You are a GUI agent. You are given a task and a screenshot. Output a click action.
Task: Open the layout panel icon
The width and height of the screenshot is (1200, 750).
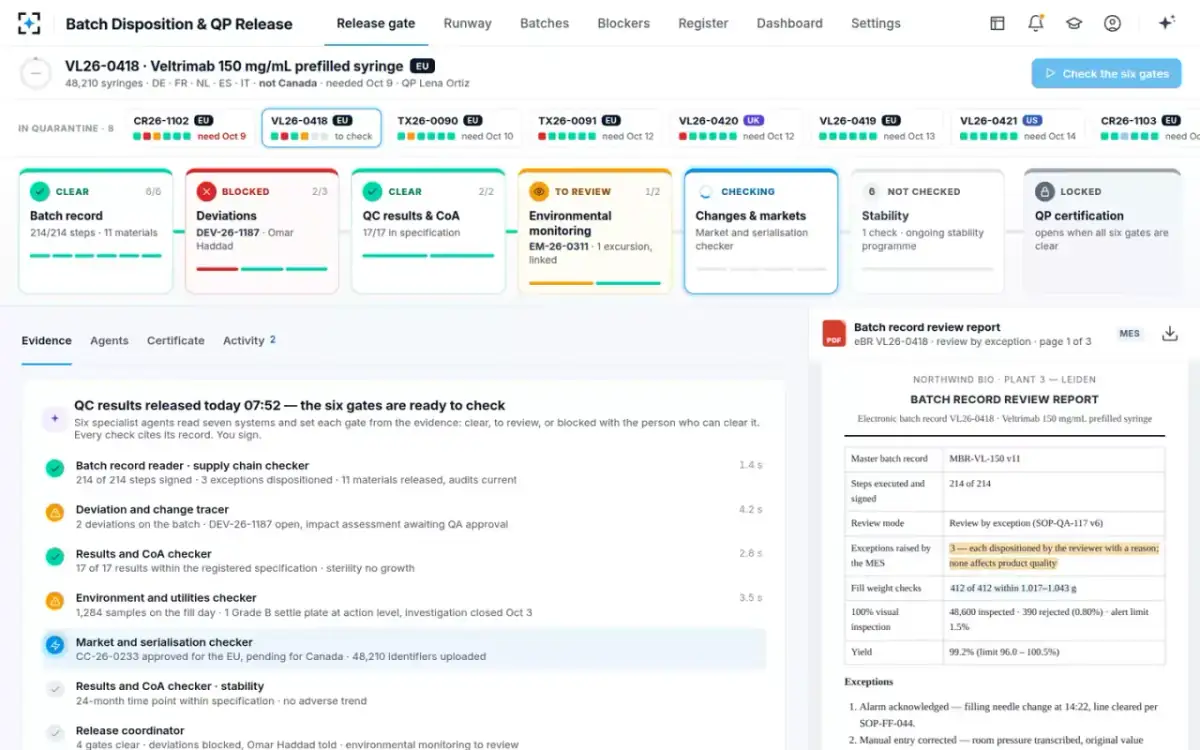coord(997,23)
